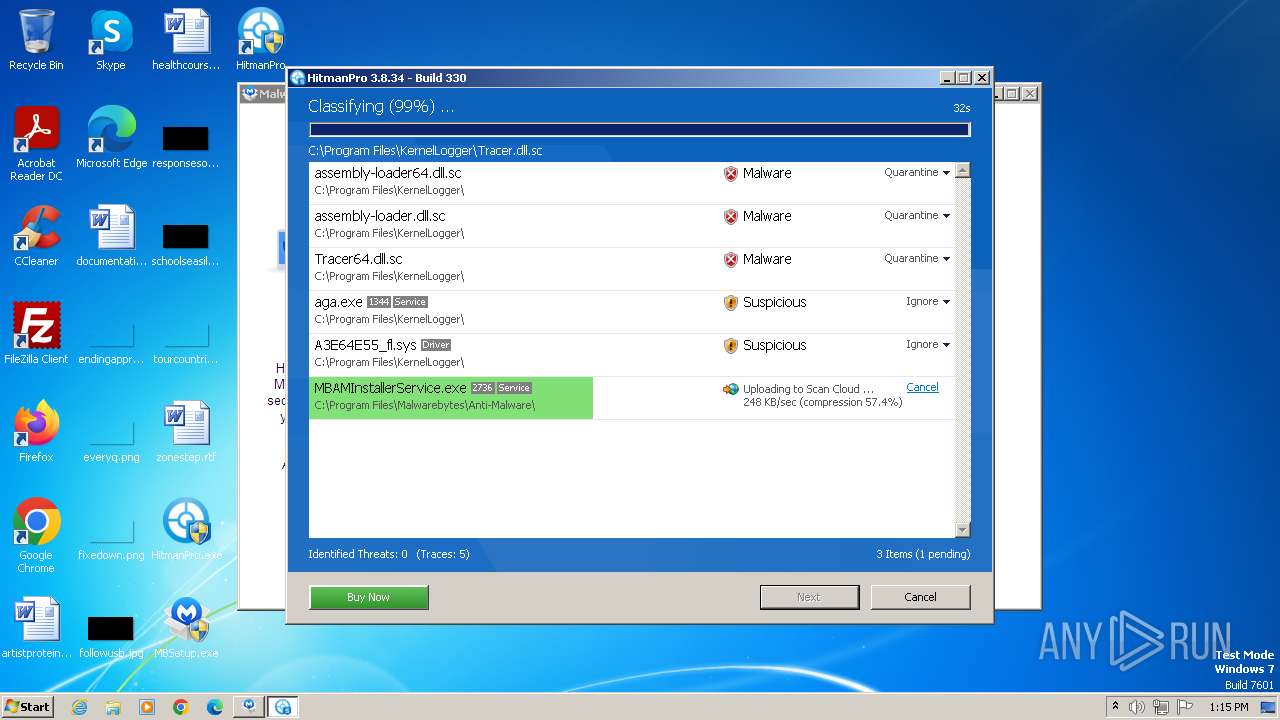Click Cancel link for MBAMInstallerService upload

922,388
